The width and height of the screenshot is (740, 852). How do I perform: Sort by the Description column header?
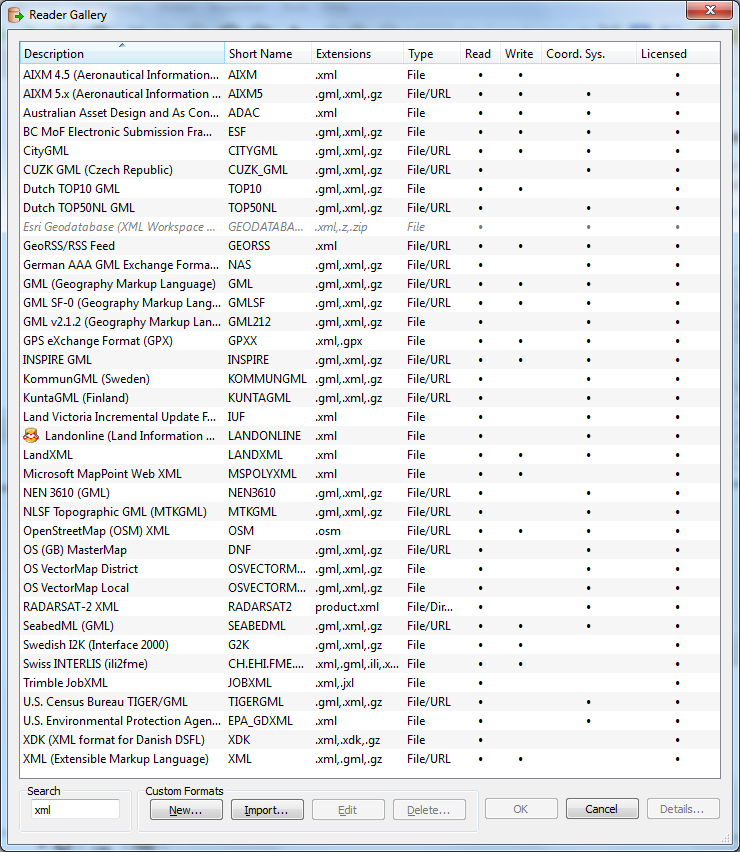[x=122, y=54]
